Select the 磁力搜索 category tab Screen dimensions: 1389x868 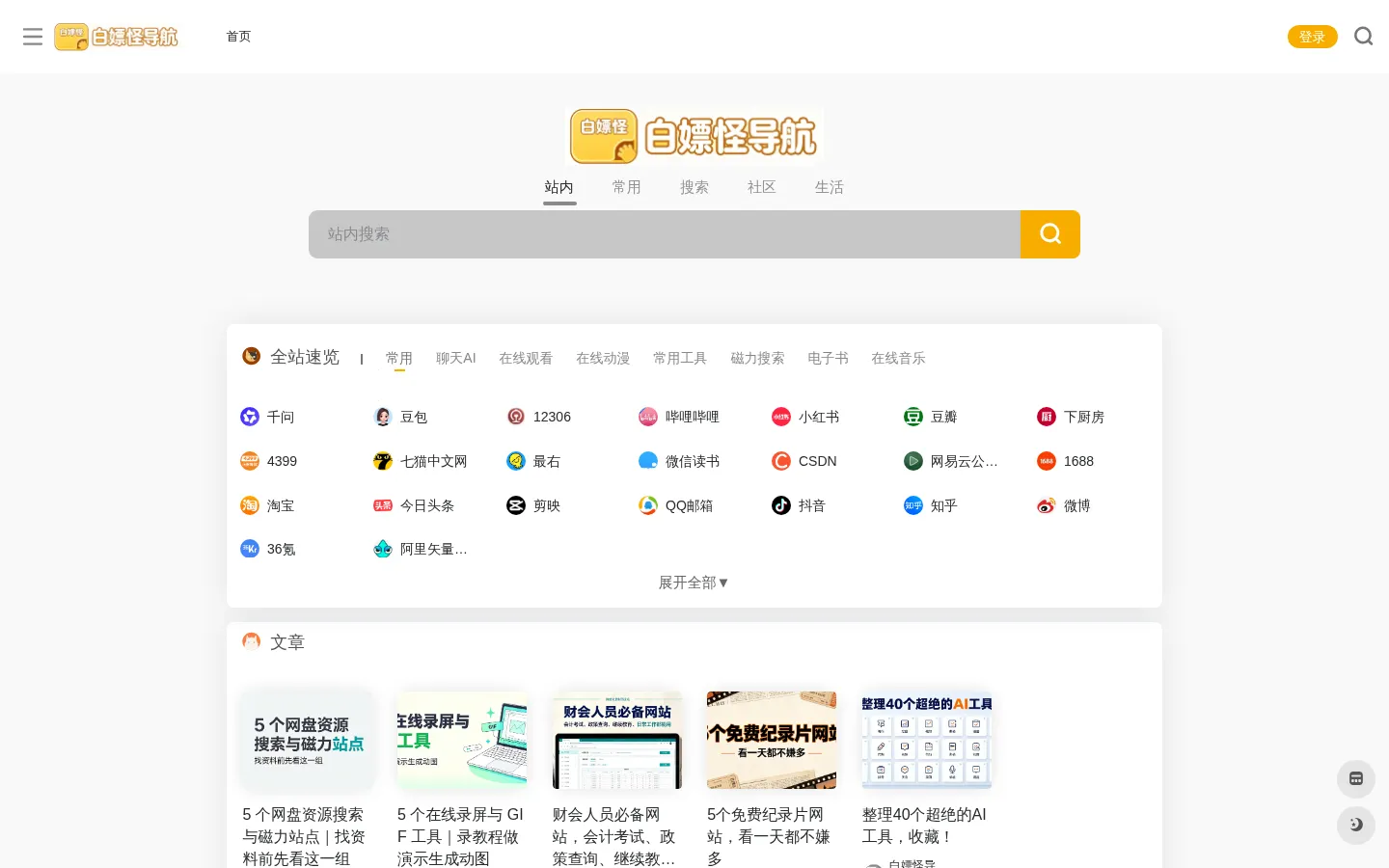coord(757,358)
